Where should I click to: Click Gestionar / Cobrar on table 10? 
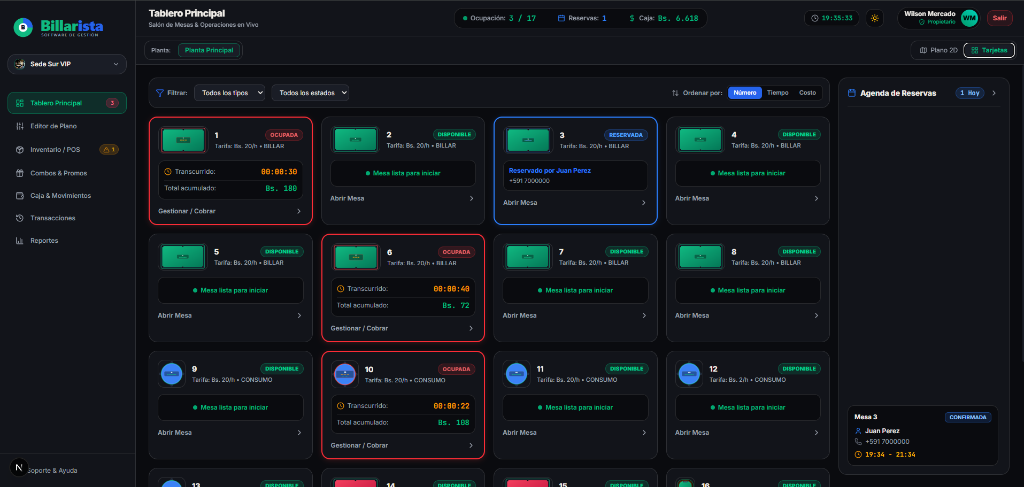coord(402,445)
